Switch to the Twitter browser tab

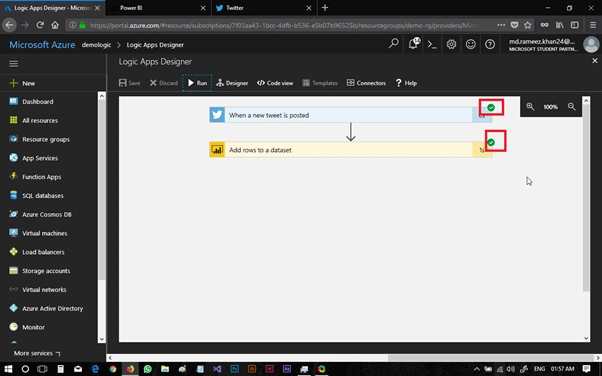264,8
